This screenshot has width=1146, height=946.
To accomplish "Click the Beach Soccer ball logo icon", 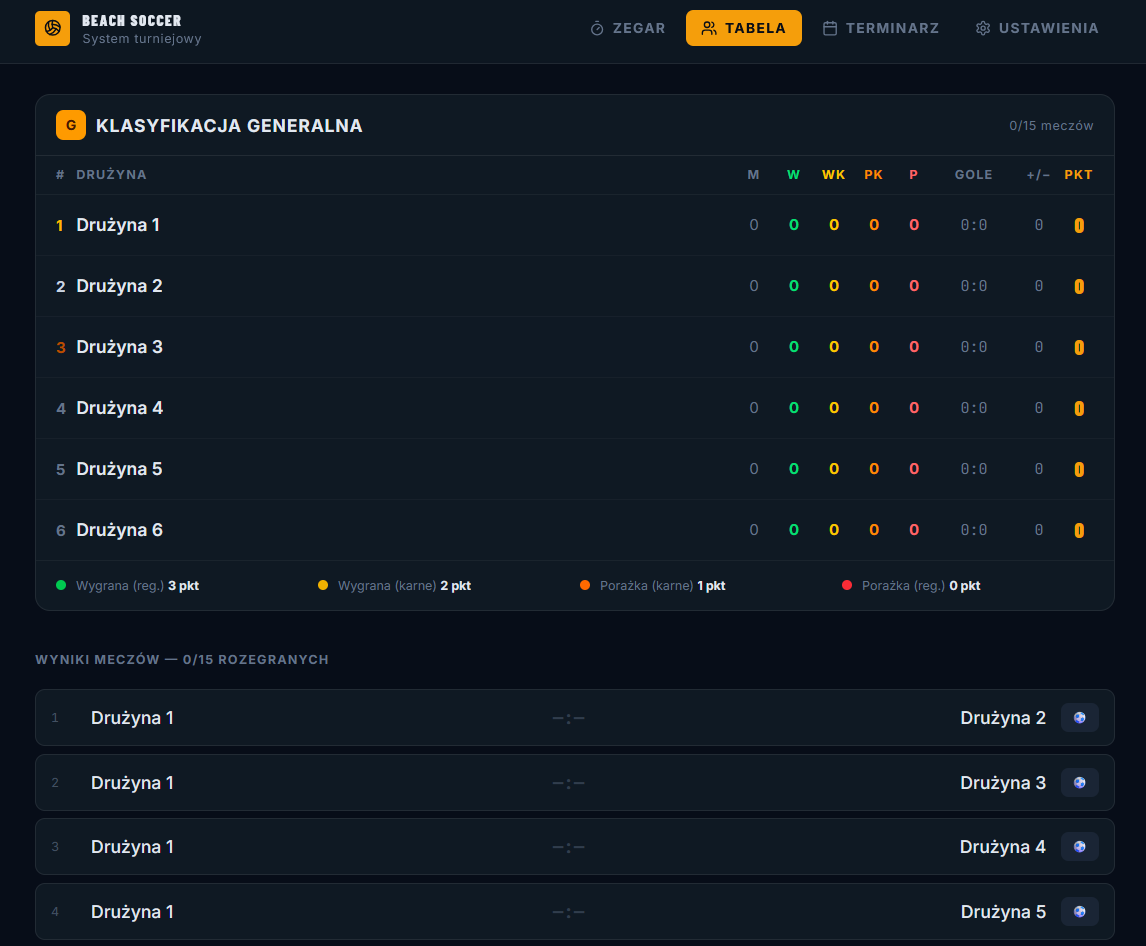I will pos(53,29).
